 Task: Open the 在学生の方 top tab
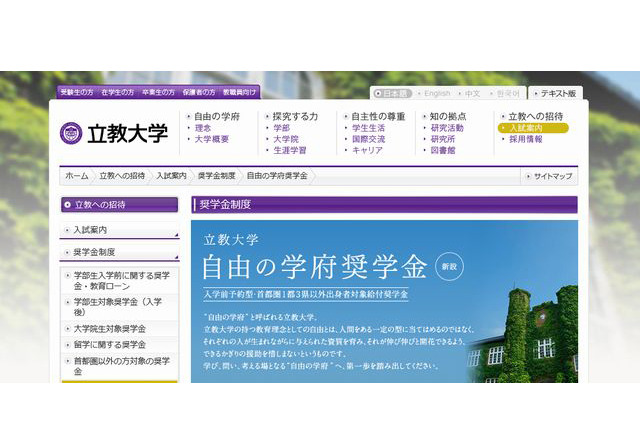(118, 93)
